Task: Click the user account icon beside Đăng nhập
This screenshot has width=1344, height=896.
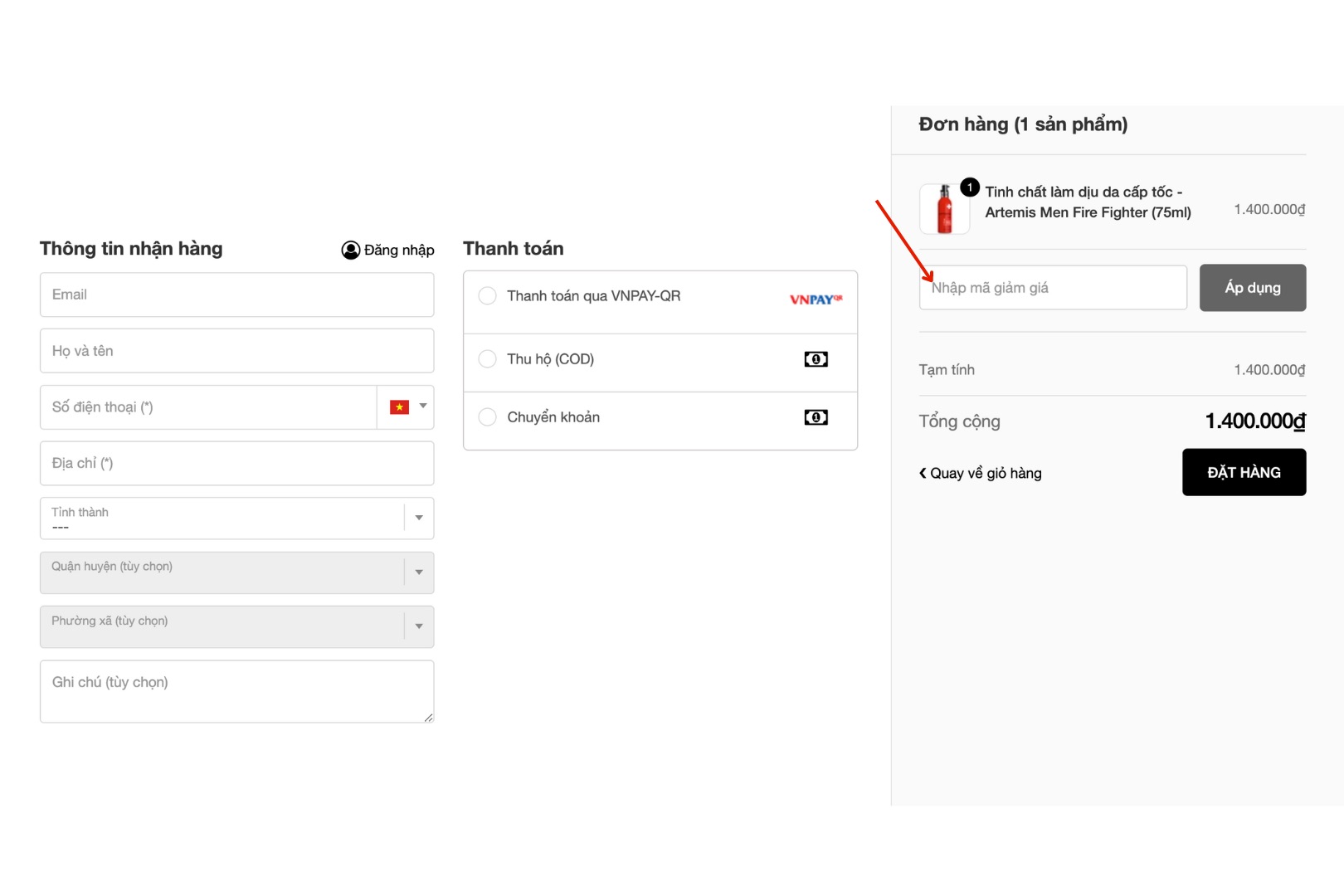Action: click(x=350, y=250)
